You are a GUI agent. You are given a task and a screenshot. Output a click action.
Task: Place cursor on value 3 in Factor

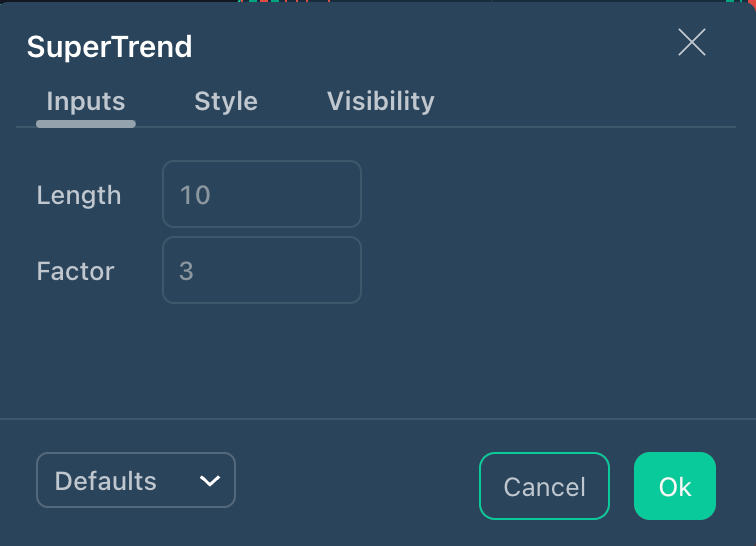pos(186,271)
